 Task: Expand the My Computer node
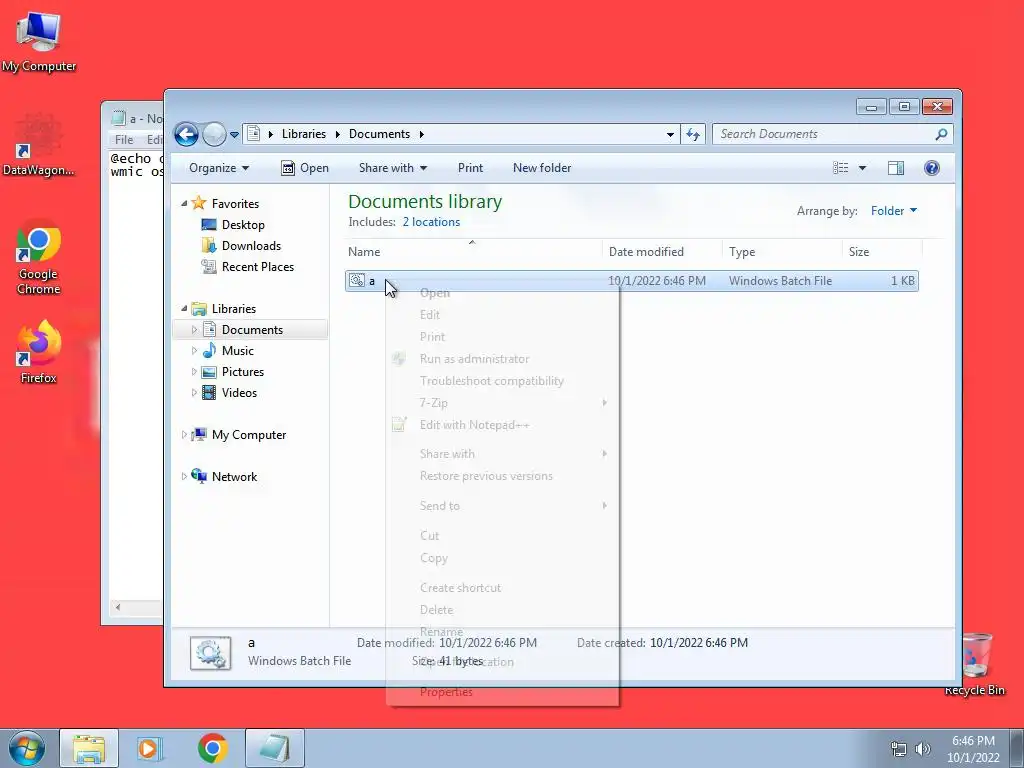click(x=184, y=434)
